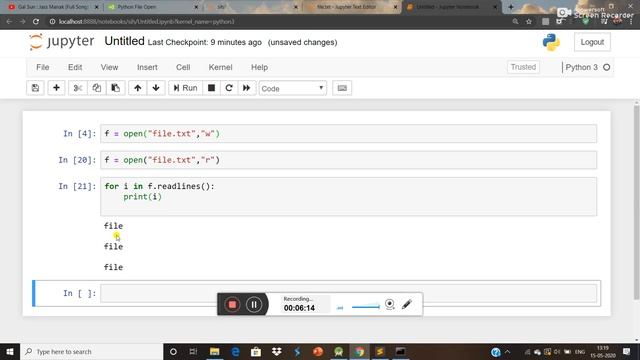This screenshot has height=360, width=640.
Task: Rename the notebook title Untitled
Action: 124,41
